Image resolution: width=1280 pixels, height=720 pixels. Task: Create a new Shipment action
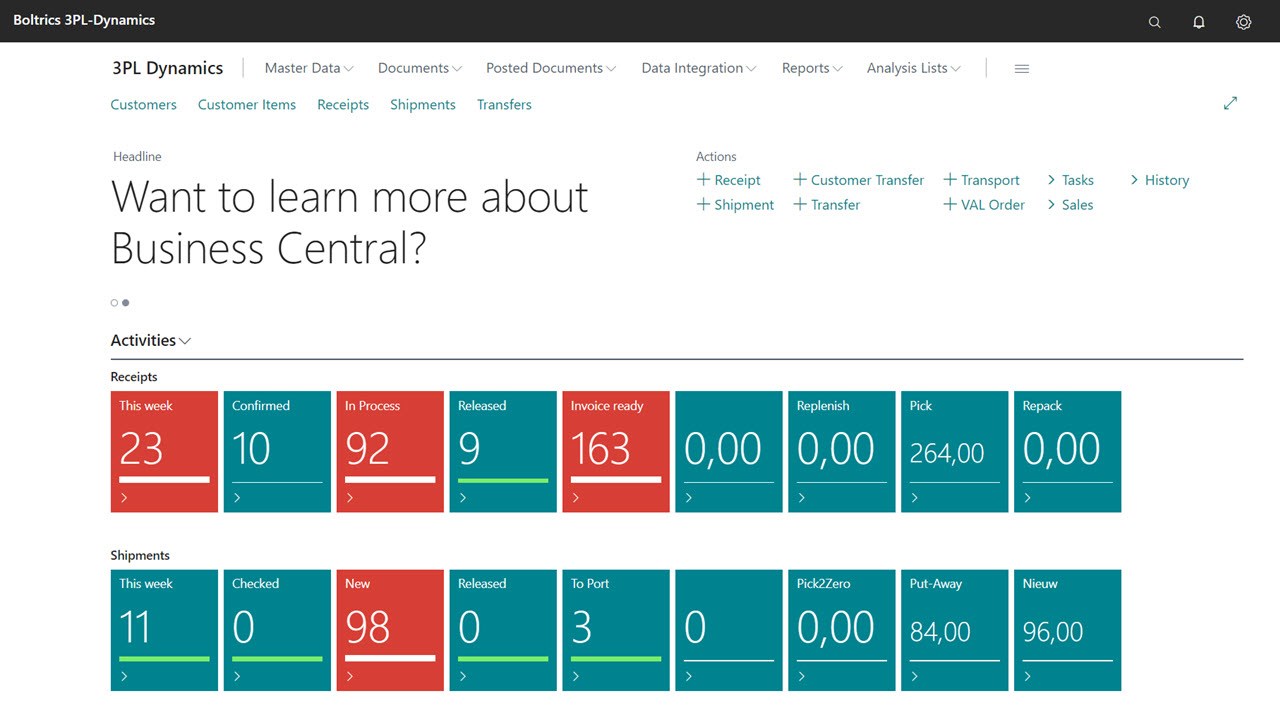click(x=735, y=204)
